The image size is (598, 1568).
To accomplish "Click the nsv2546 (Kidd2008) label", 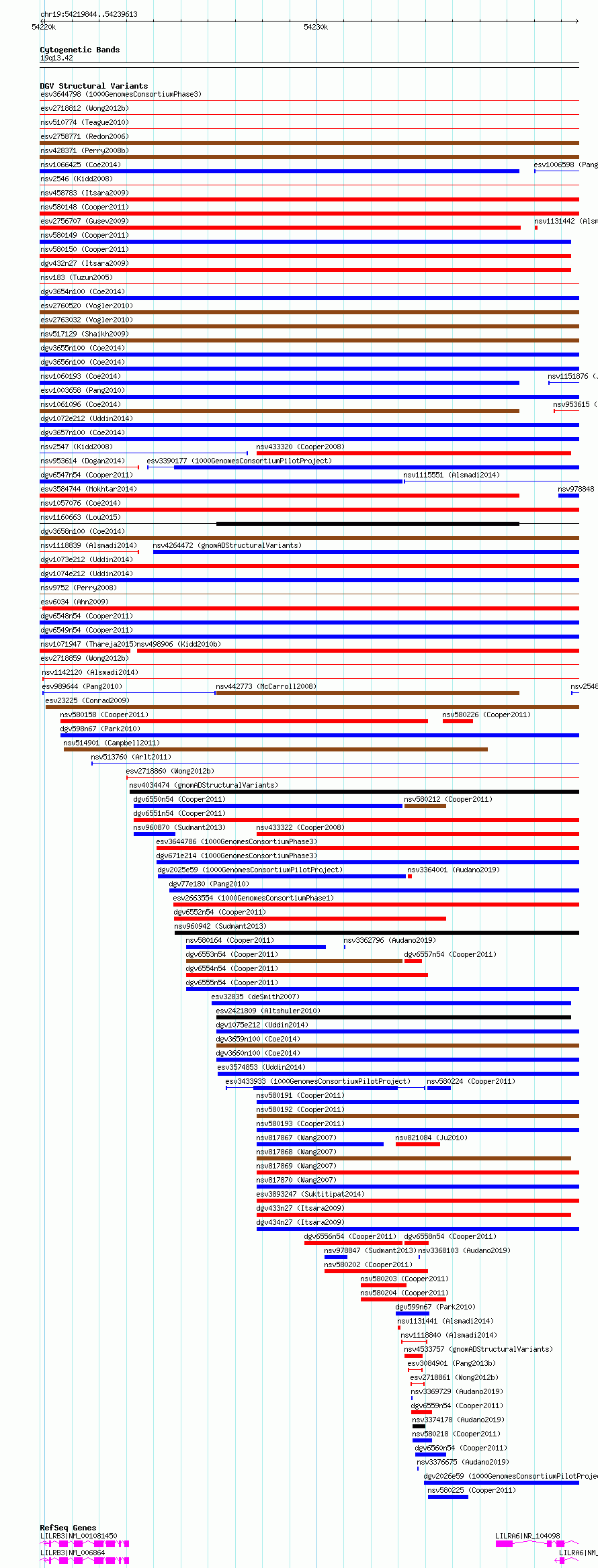I will (77, 179).
